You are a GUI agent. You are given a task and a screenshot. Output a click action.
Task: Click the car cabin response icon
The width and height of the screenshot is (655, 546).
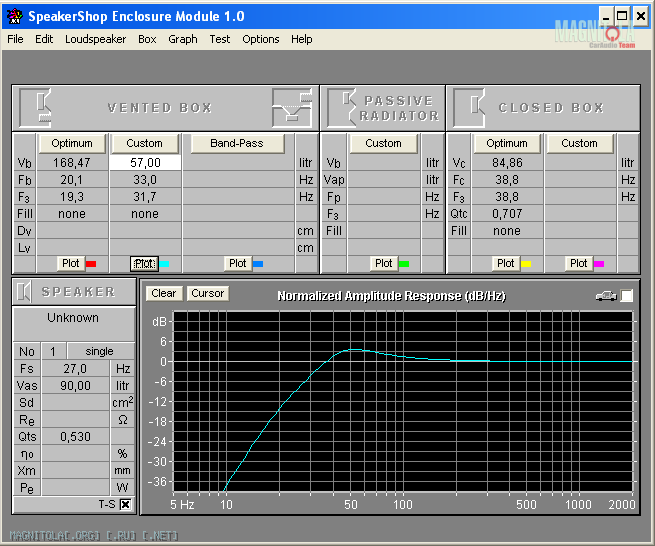coord(606,296)
